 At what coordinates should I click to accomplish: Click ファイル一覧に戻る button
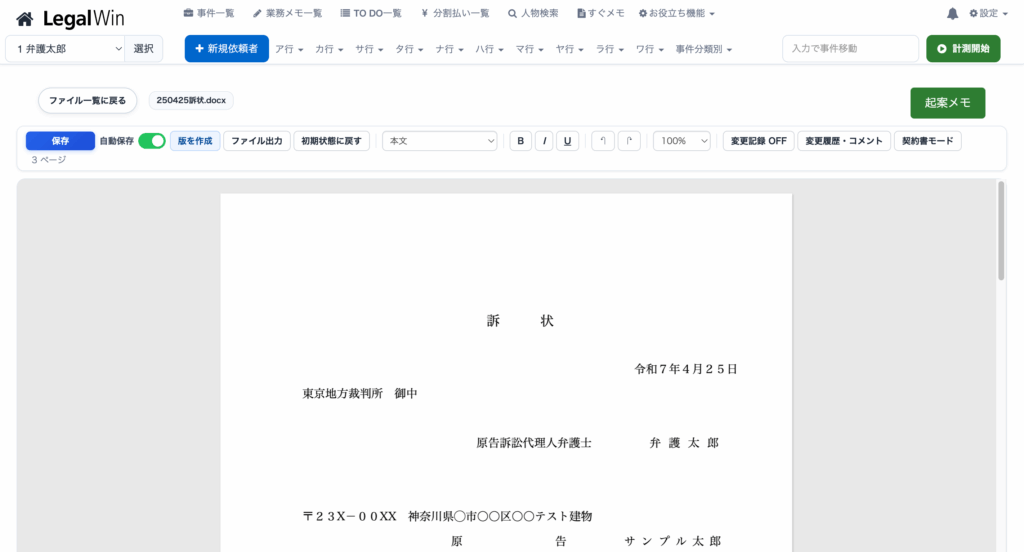coord(87,100)
